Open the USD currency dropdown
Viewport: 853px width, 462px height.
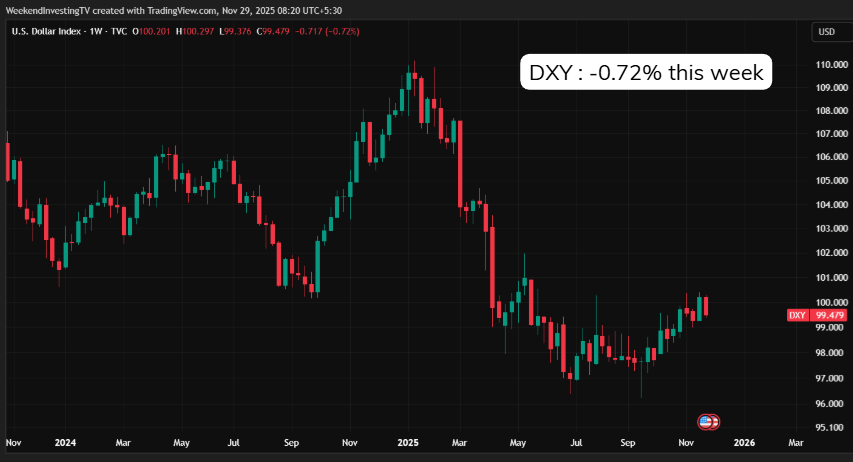click(x=826, y=32)
